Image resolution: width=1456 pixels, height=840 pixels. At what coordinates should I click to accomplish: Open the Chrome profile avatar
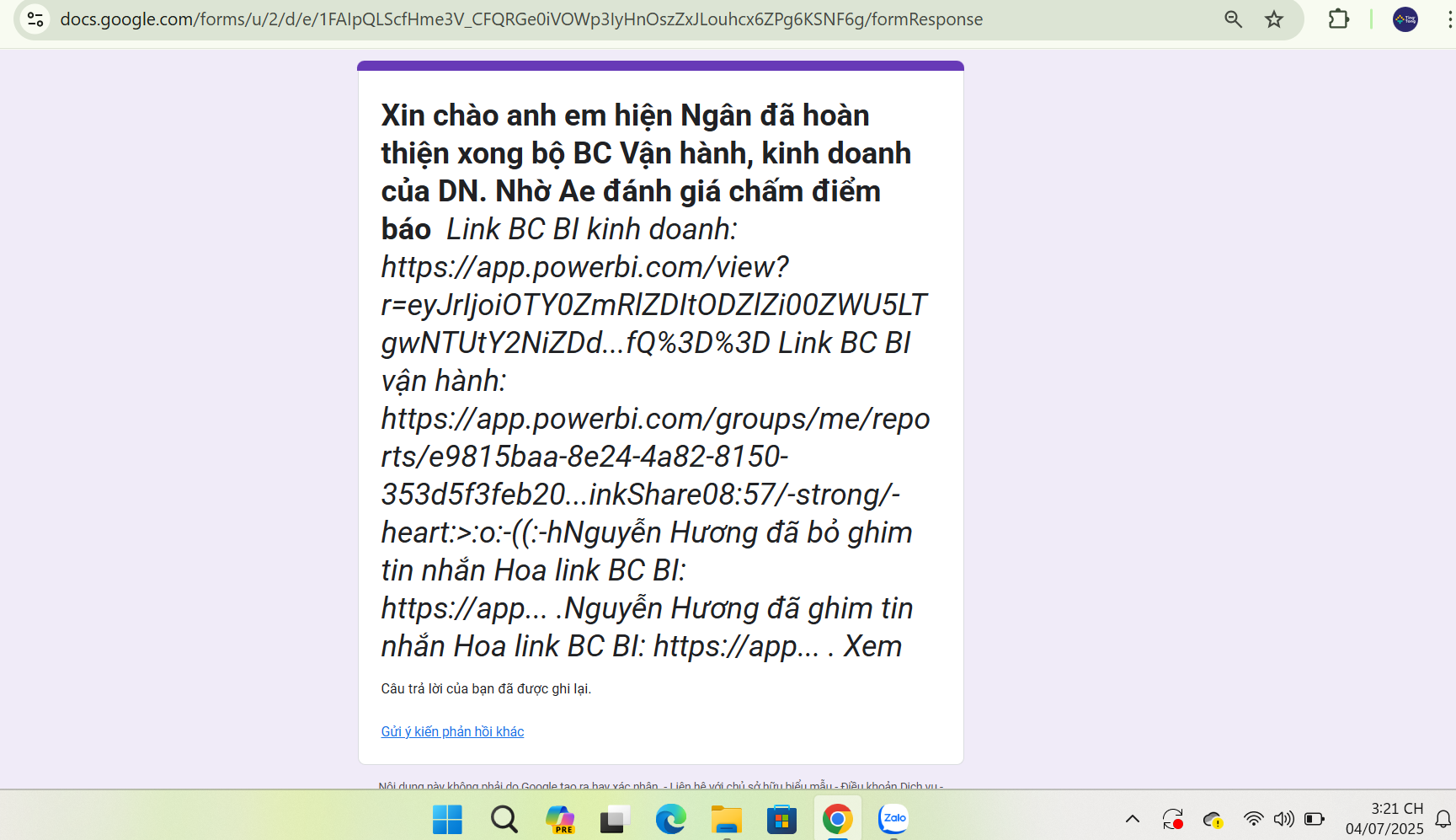point(1405,19)
